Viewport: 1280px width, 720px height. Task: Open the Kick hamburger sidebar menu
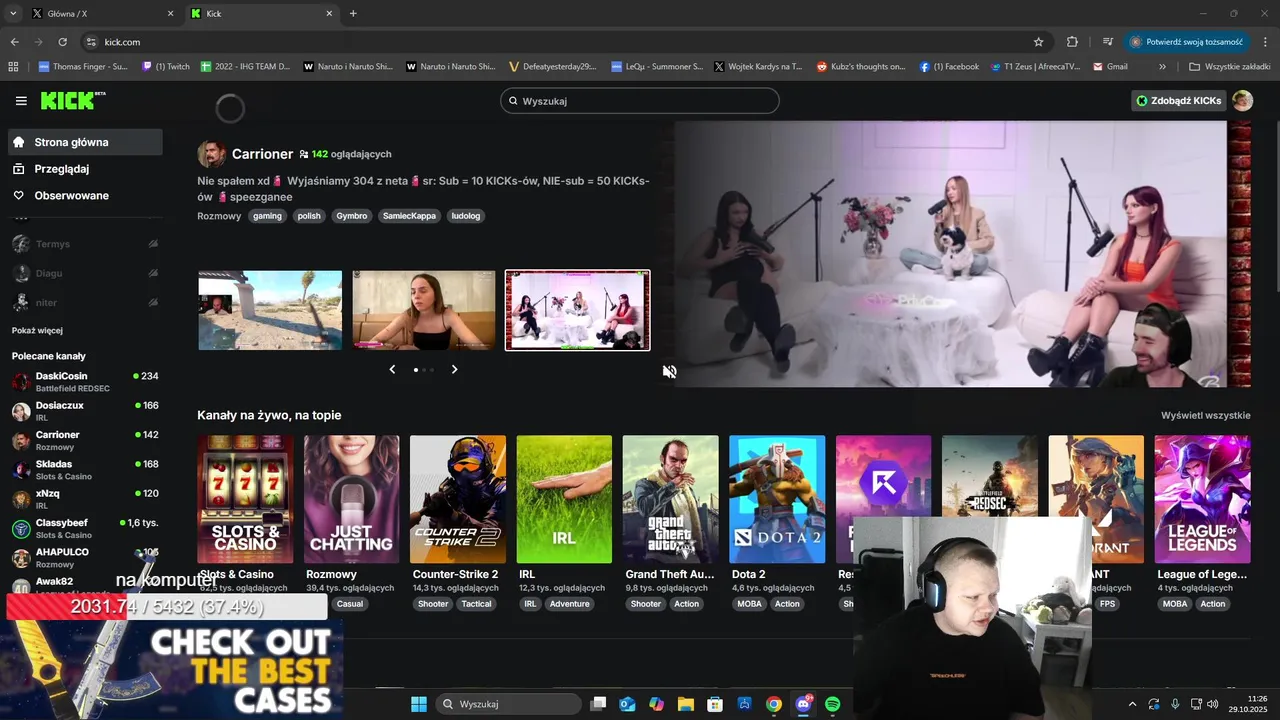click(21, 101)
